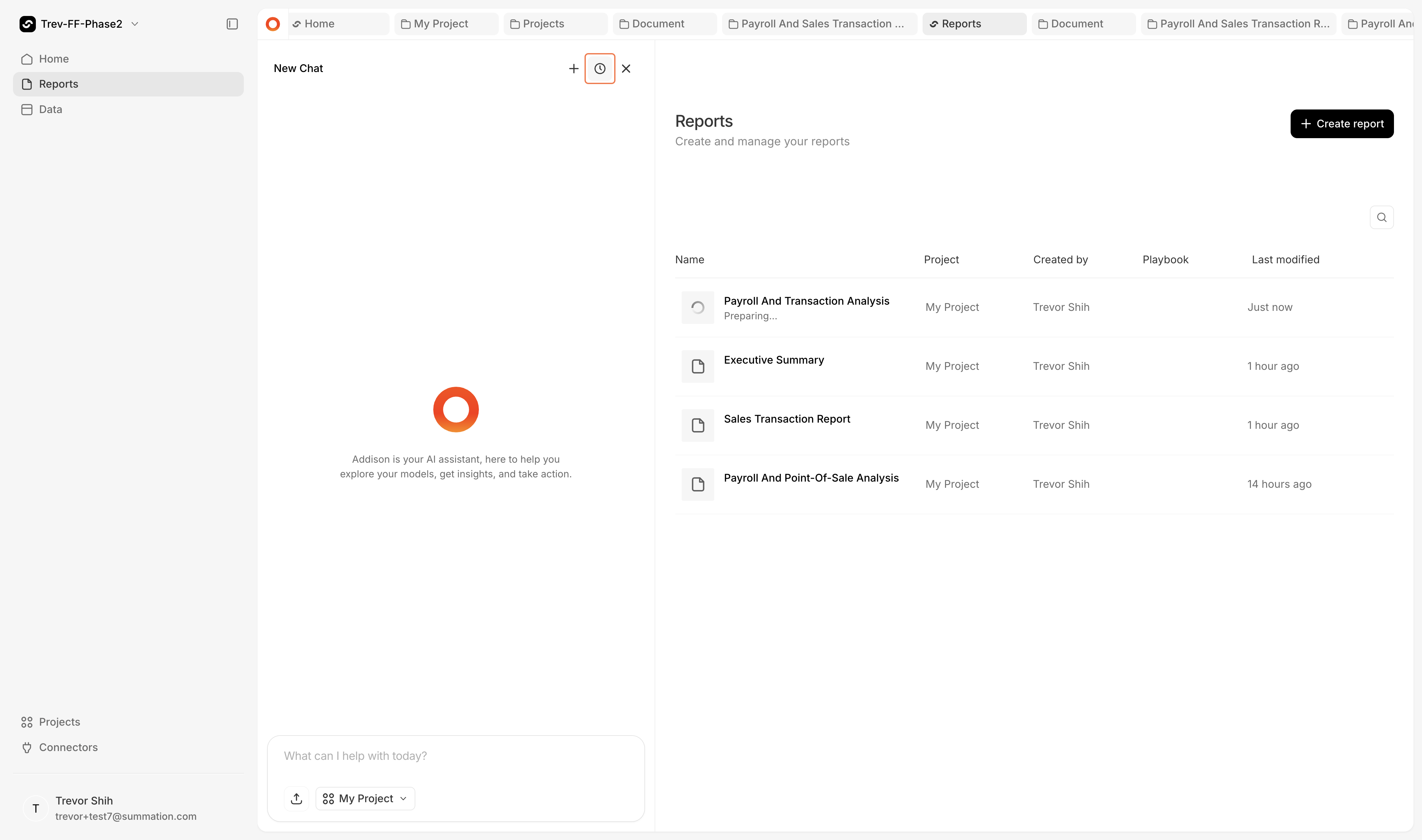Viewport: 1422px width, 840px height.
Task: Click the Sales Transaction Report document icon
Action: pos(698,425)
